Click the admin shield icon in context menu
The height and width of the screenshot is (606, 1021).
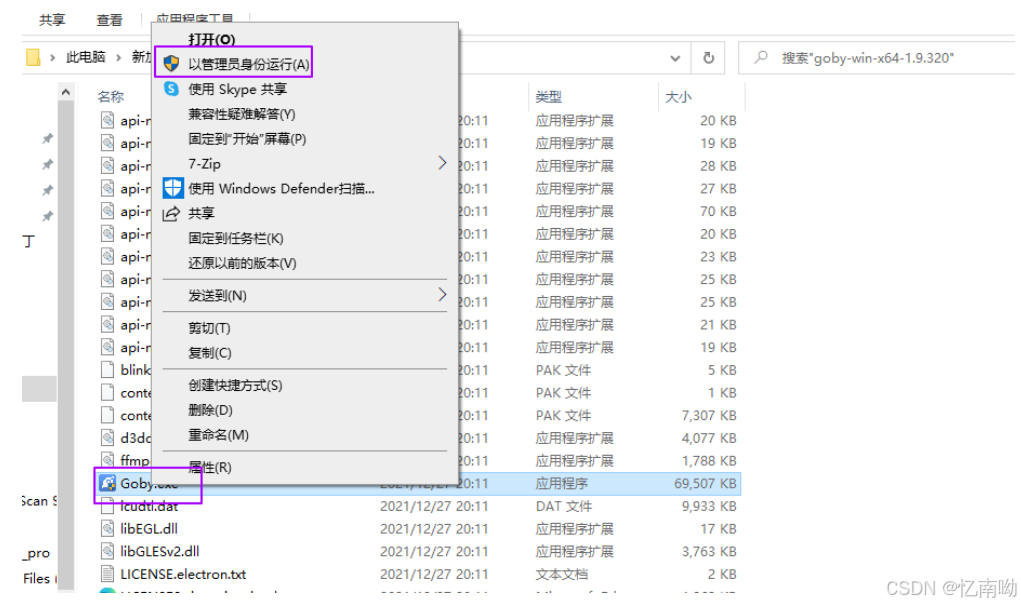(171, 63)
